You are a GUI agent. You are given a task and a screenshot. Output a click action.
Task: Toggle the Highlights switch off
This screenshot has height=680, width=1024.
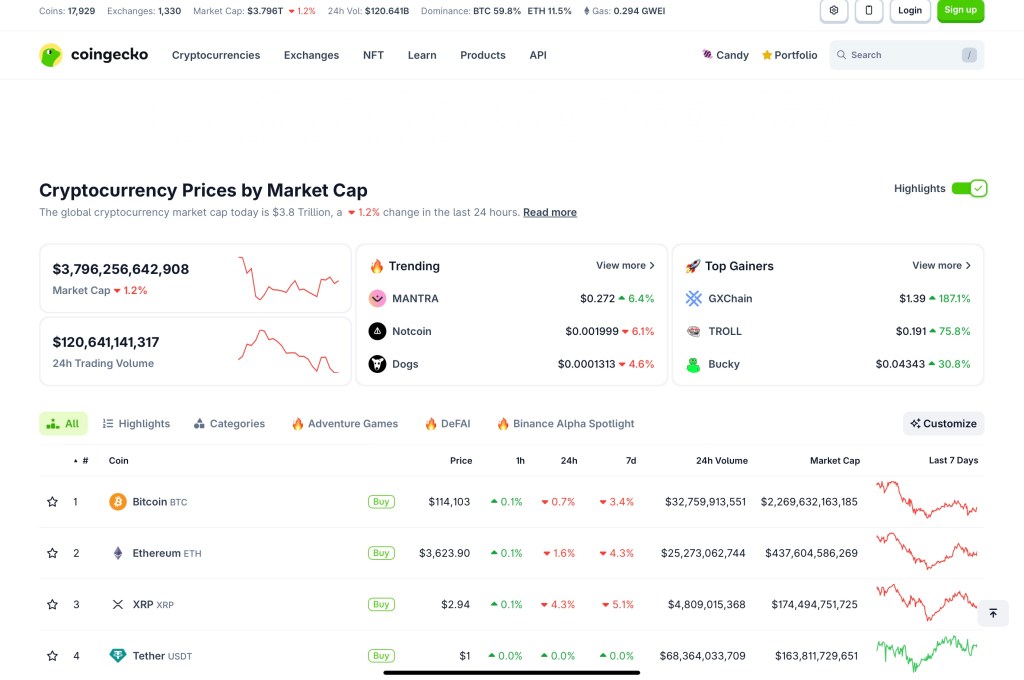point(968,188)
